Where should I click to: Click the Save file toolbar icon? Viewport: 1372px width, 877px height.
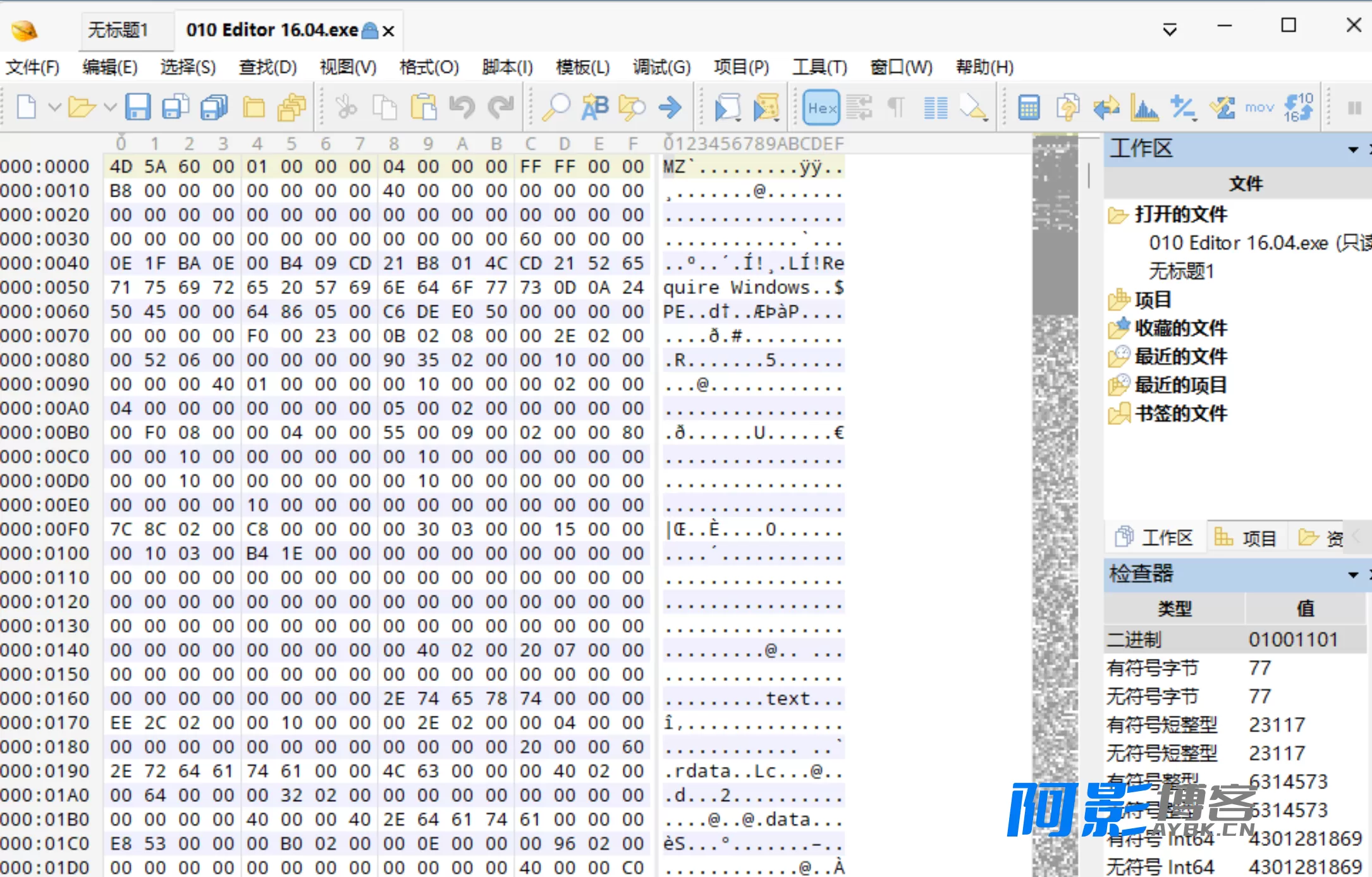[137, 107]
